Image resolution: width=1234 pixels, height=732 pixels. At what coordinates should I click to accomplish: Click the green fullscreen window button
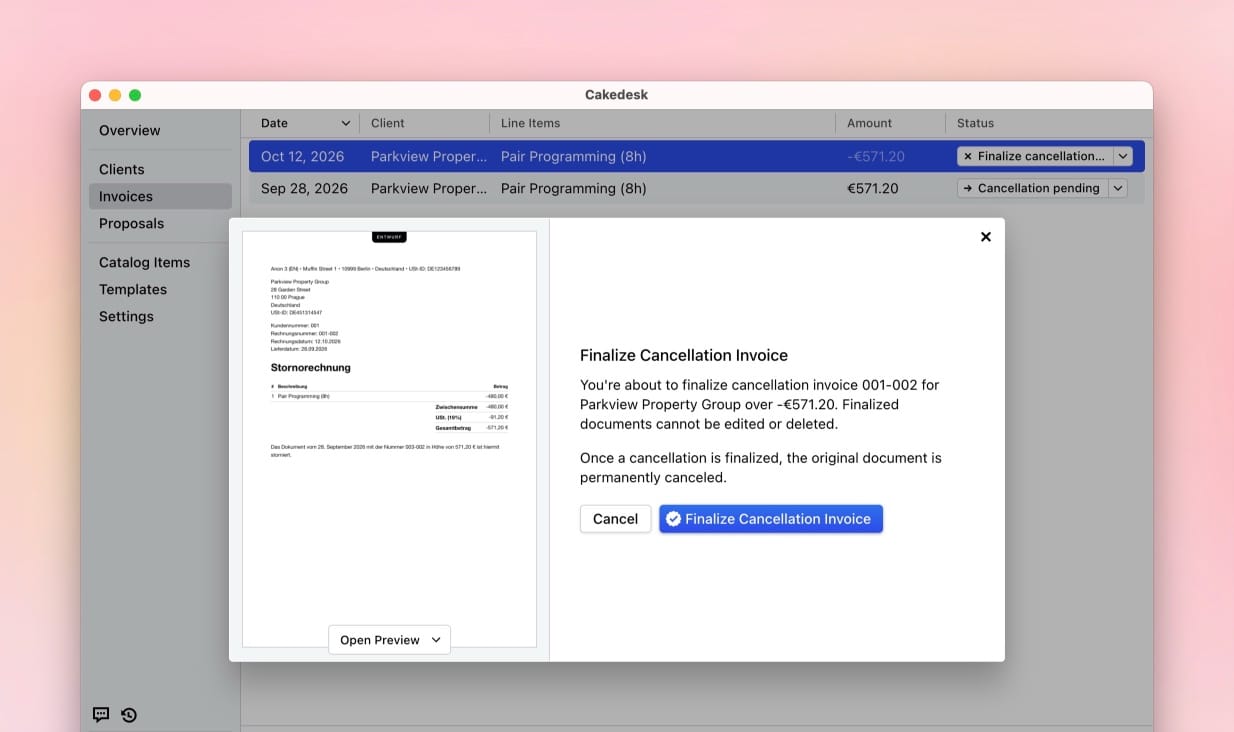point(135,95)
